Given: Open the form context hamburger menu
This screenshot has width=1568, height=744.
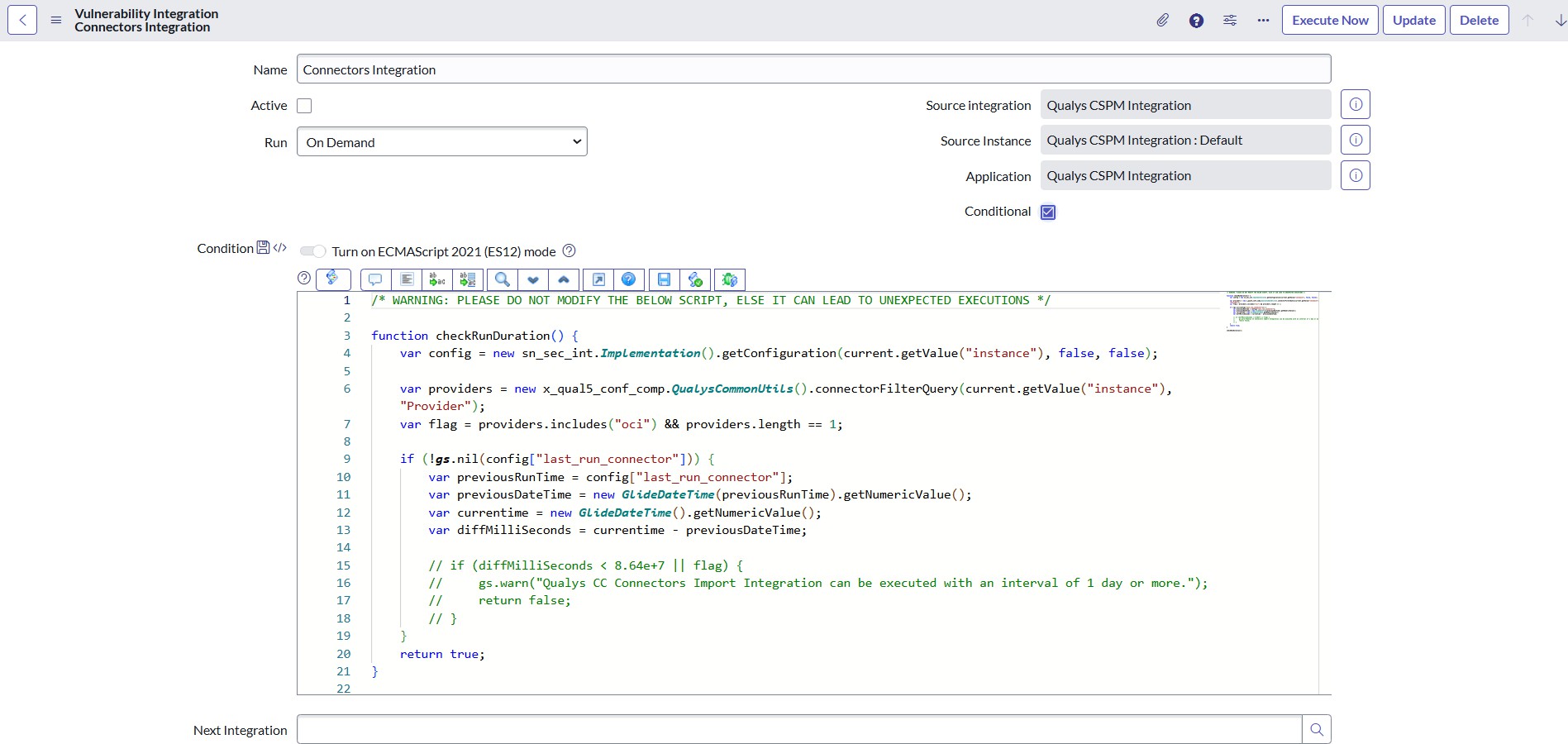Looking at the screenshot, I should [x=56, y=20].
